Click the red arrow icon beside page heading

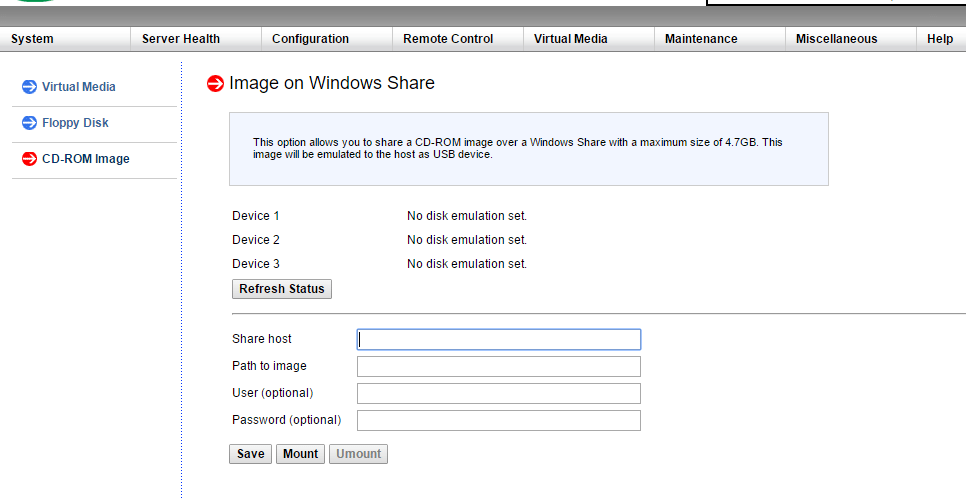coord(215,83)
